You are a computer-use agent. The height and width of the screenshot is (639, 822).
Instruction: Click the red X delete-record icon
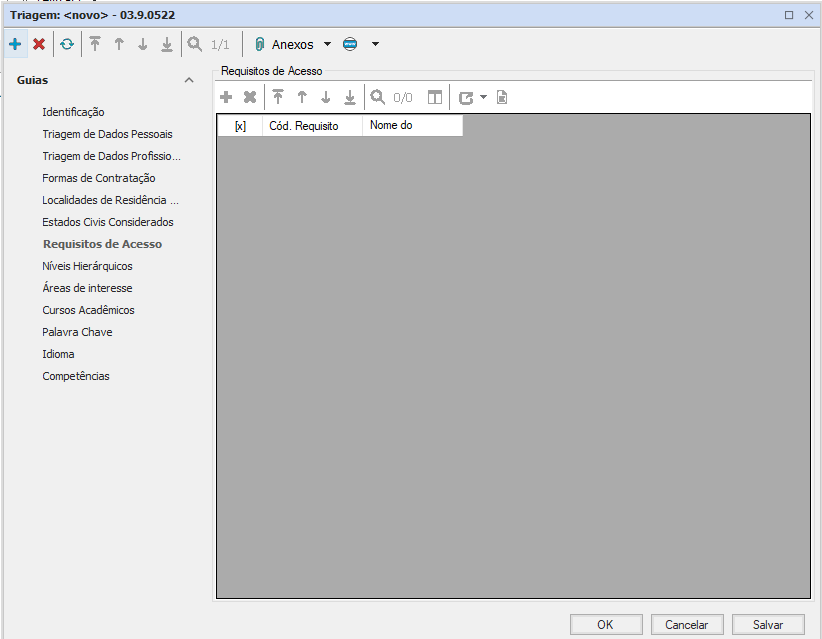click(39, 44)
